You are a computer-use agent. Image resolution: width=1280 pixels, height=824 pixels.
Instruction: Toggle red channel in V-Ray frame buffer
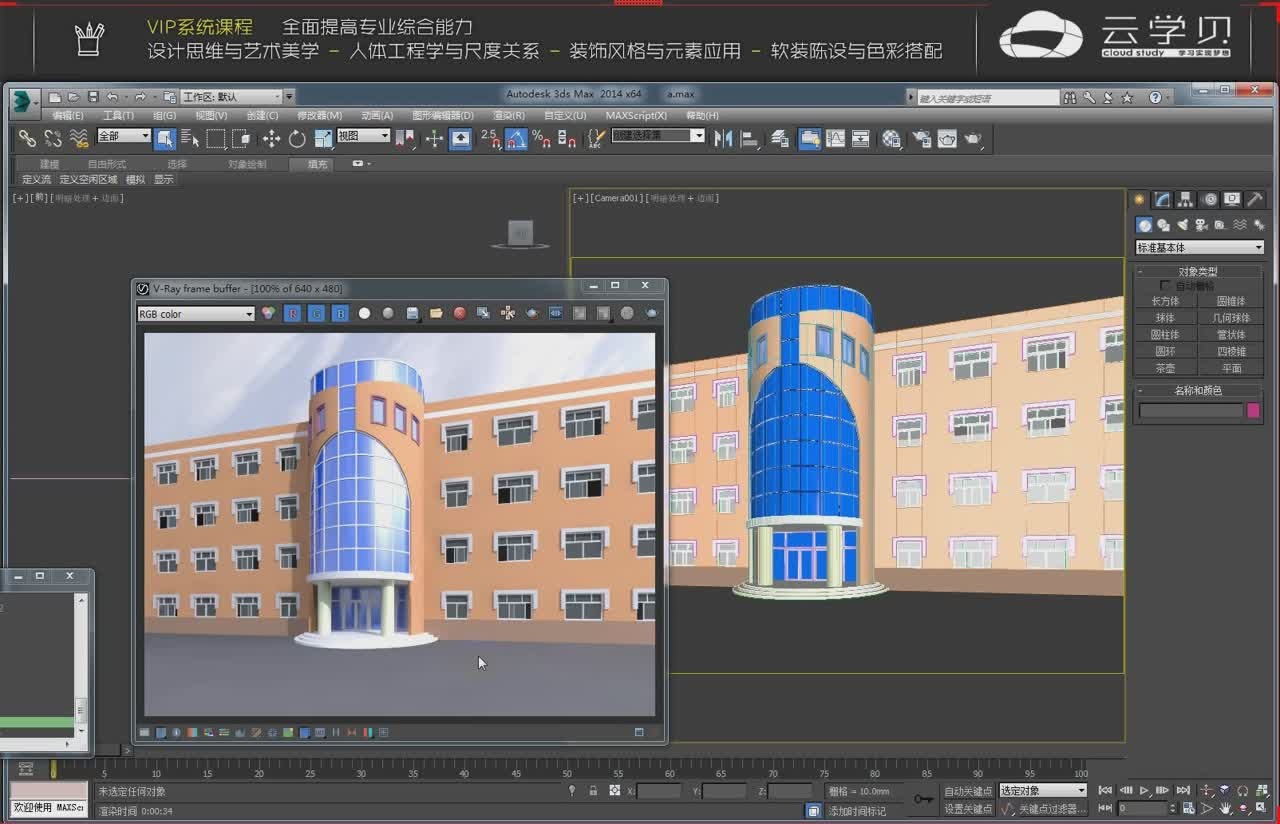pyautogui.click(x=293, y=313)
